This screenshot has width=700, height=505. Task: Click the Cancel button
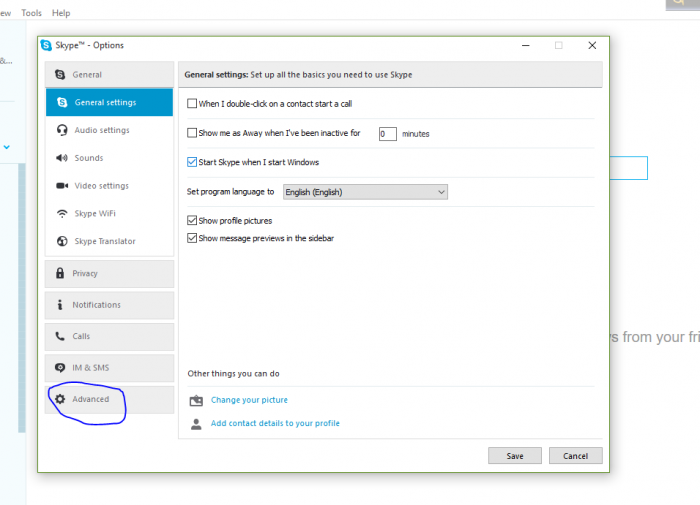click(x=575, y=455)
